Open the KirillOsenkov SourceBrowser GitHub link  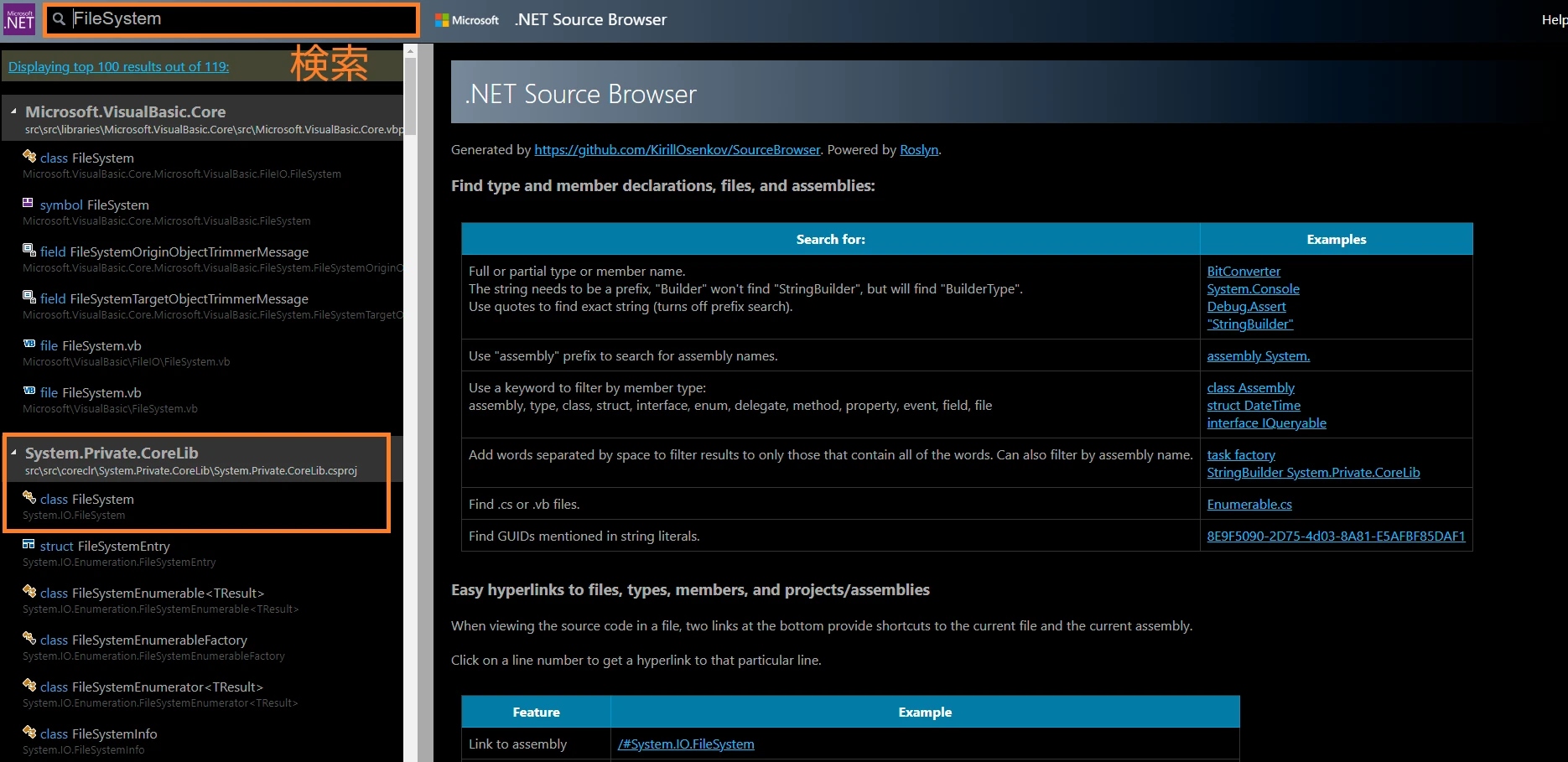(677, 149)
